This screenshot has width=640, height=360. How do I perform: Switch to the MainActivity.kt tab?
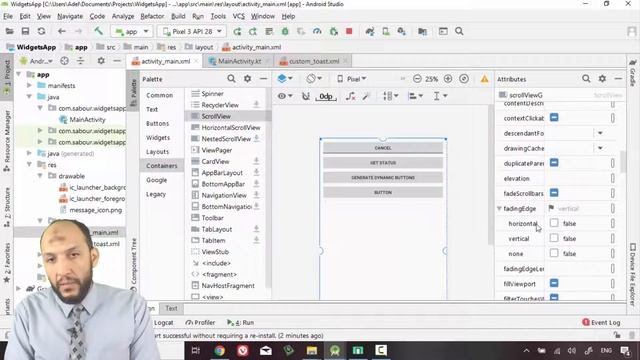click(x=239, y=61)
